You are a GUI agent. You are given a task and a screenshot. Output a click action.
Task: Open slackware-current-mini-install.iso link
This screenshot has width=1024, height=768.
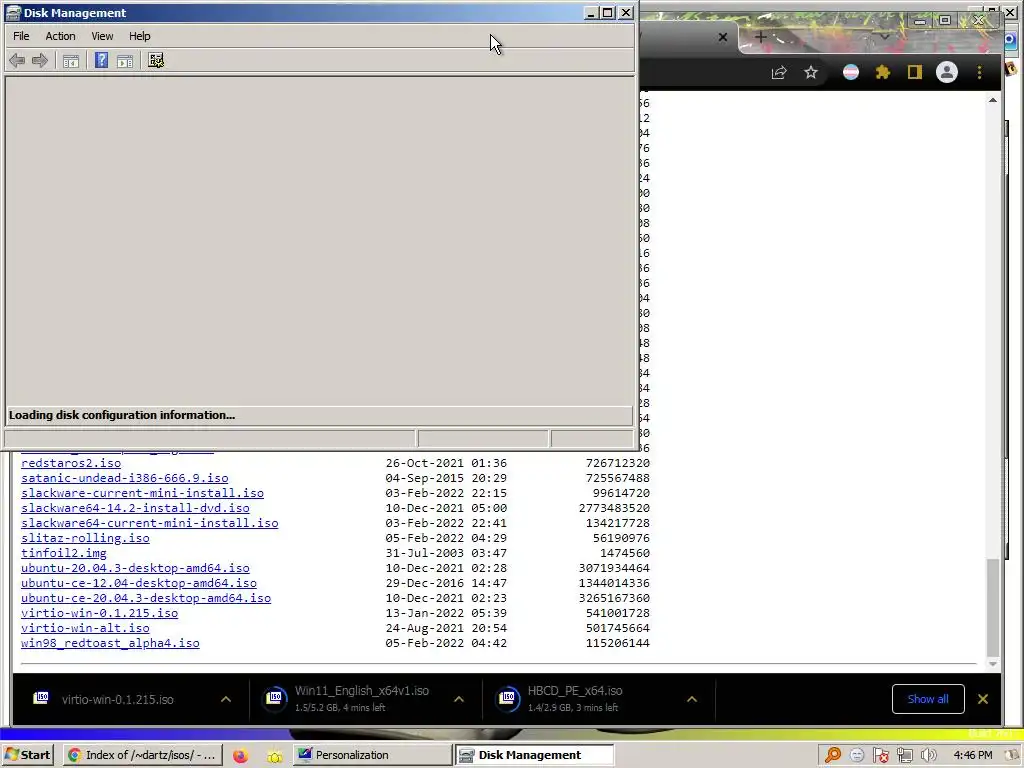pyautogui.click(x=142, y=493)
